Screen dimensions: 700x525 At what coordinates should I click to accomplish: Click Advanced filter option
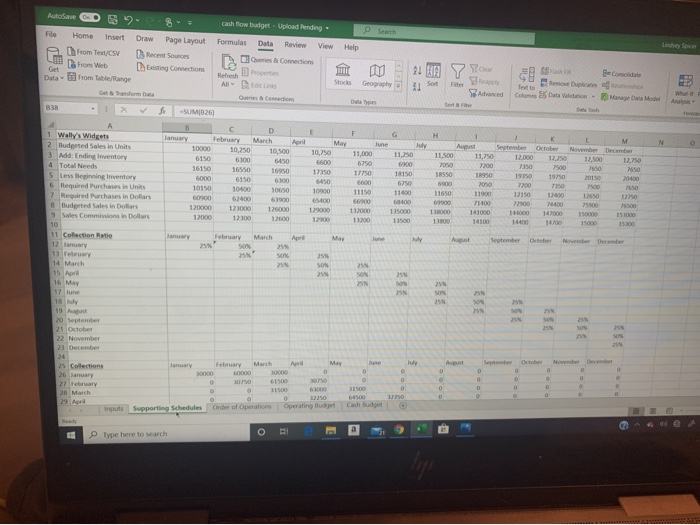tap(486, 94)
